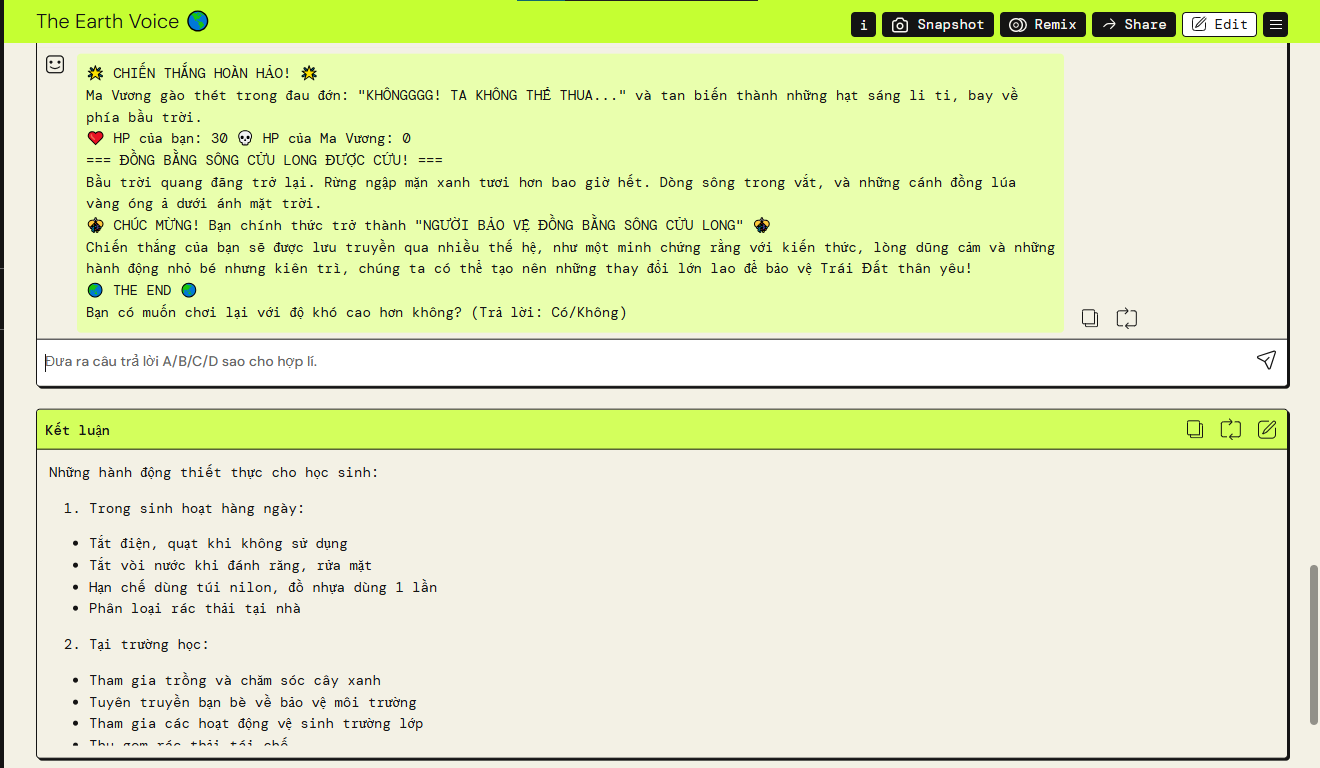Regenerate the Kết luận section
The image size is (1320, 768).
(x=1230, y=429)
